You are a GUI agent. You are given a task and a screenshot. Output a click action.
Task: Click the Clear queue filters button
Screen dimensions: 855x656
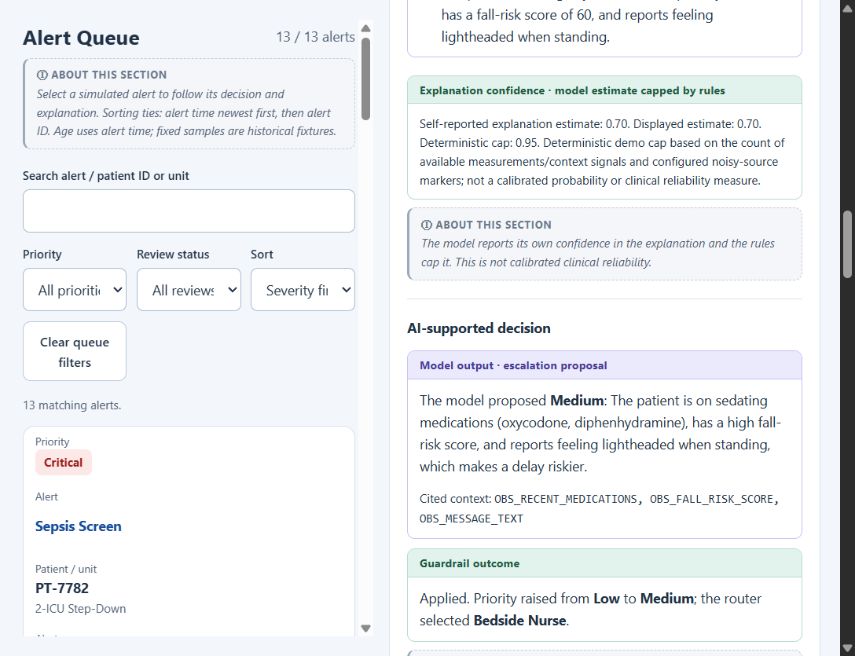[x=75, y=352]
